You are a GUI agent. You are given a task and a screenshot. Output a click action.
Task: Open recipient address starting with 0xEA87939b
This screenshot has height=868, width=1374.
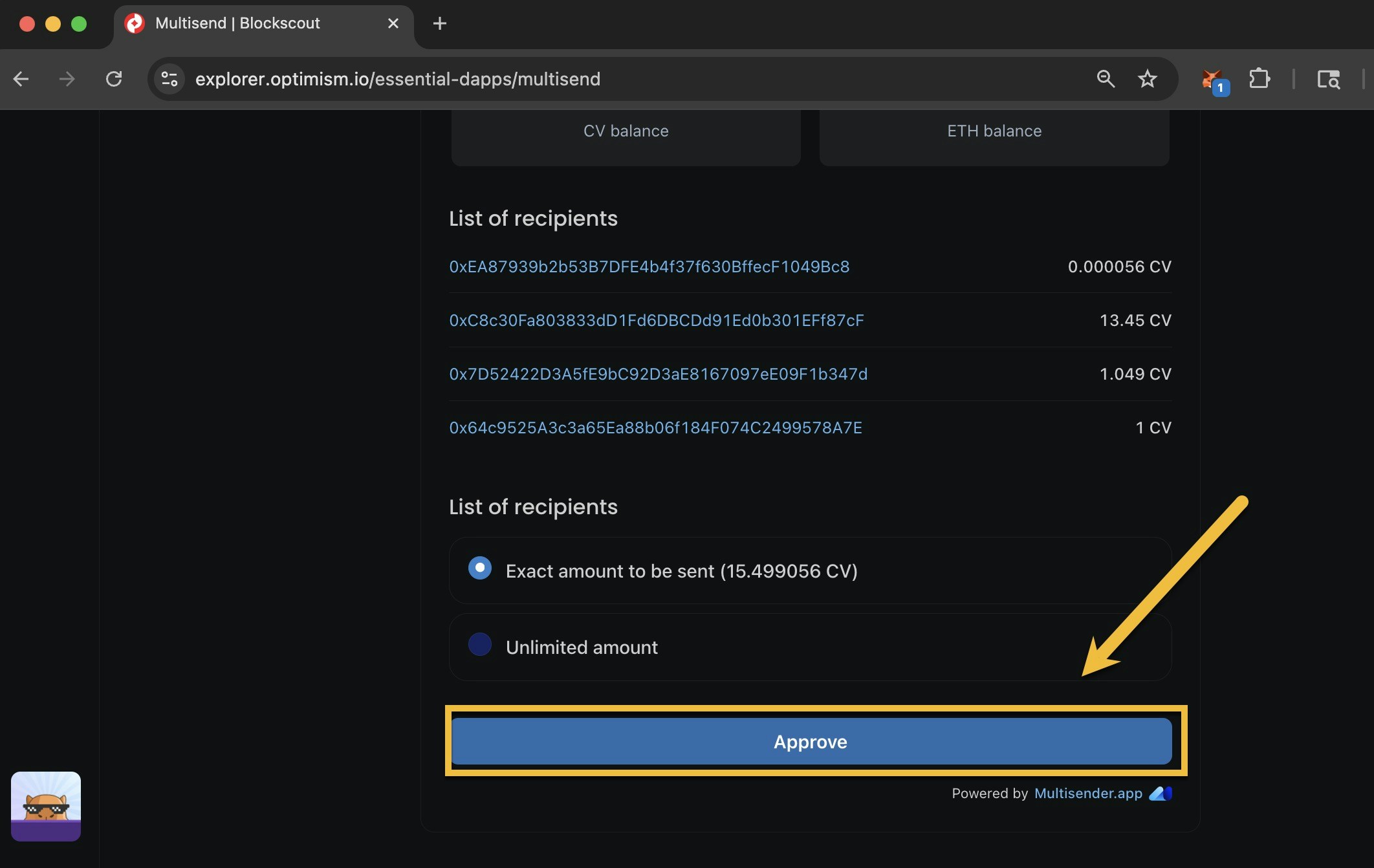649,266
